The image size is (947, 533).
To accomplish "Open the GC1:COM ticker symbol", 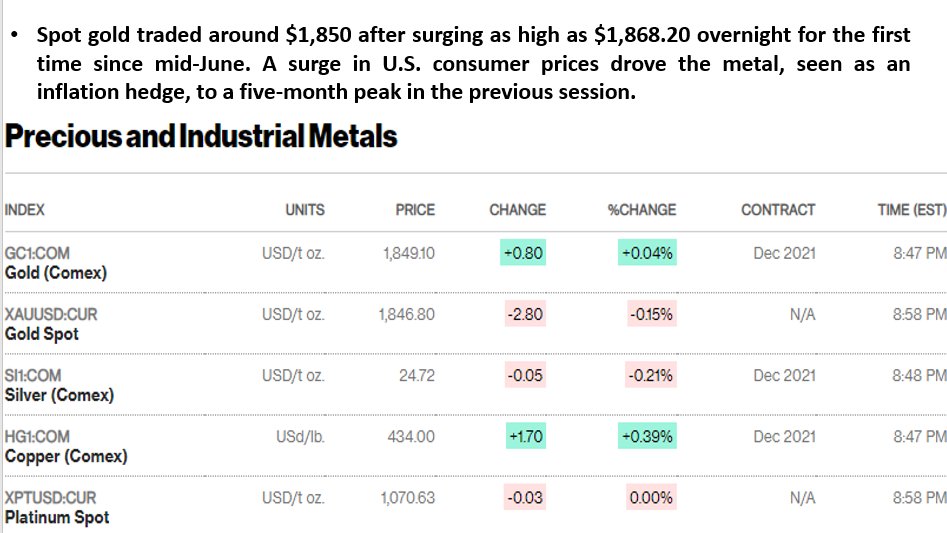I will [x=37, y=253].
